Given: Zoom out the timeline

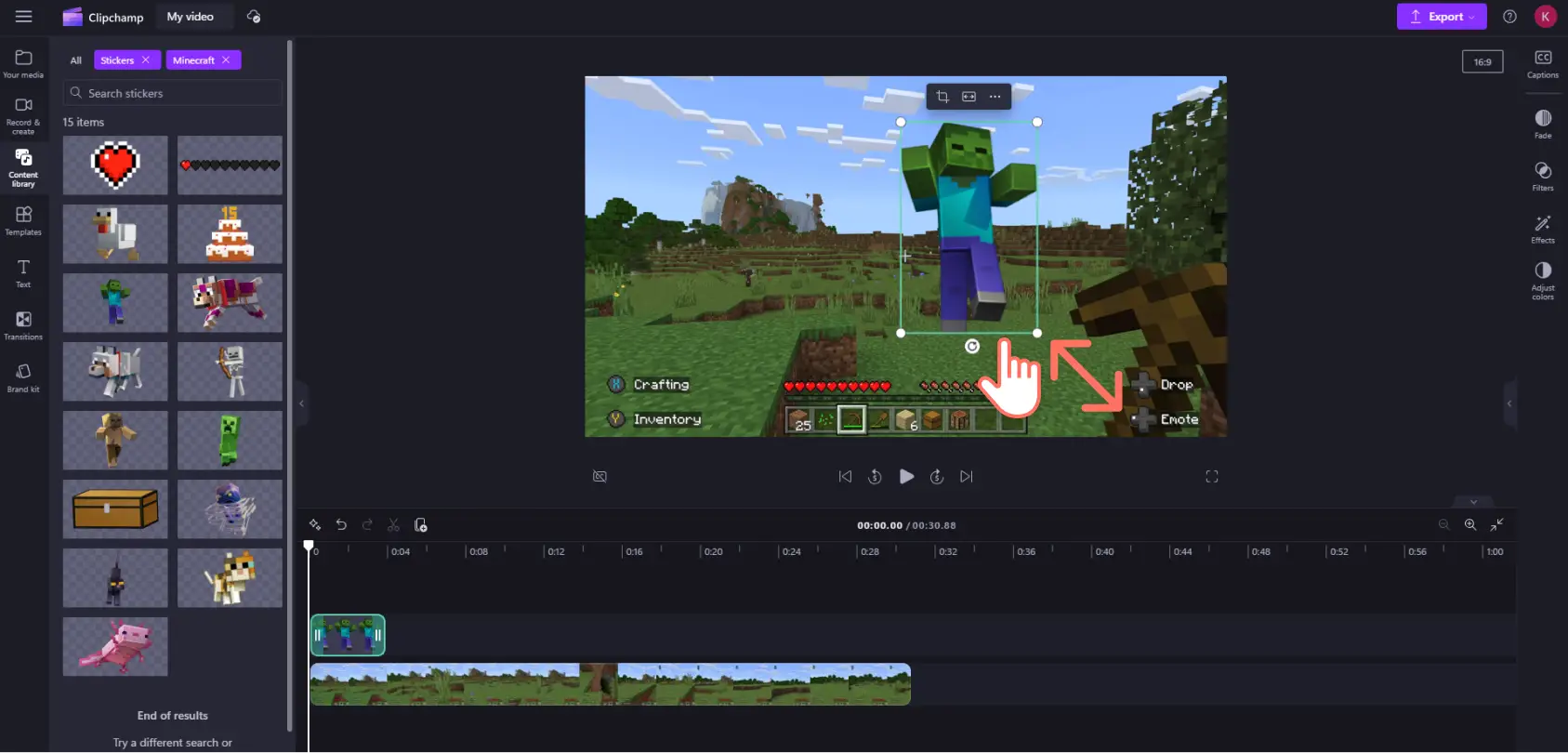Looking at the screenshot, I should coord(1443,524).
